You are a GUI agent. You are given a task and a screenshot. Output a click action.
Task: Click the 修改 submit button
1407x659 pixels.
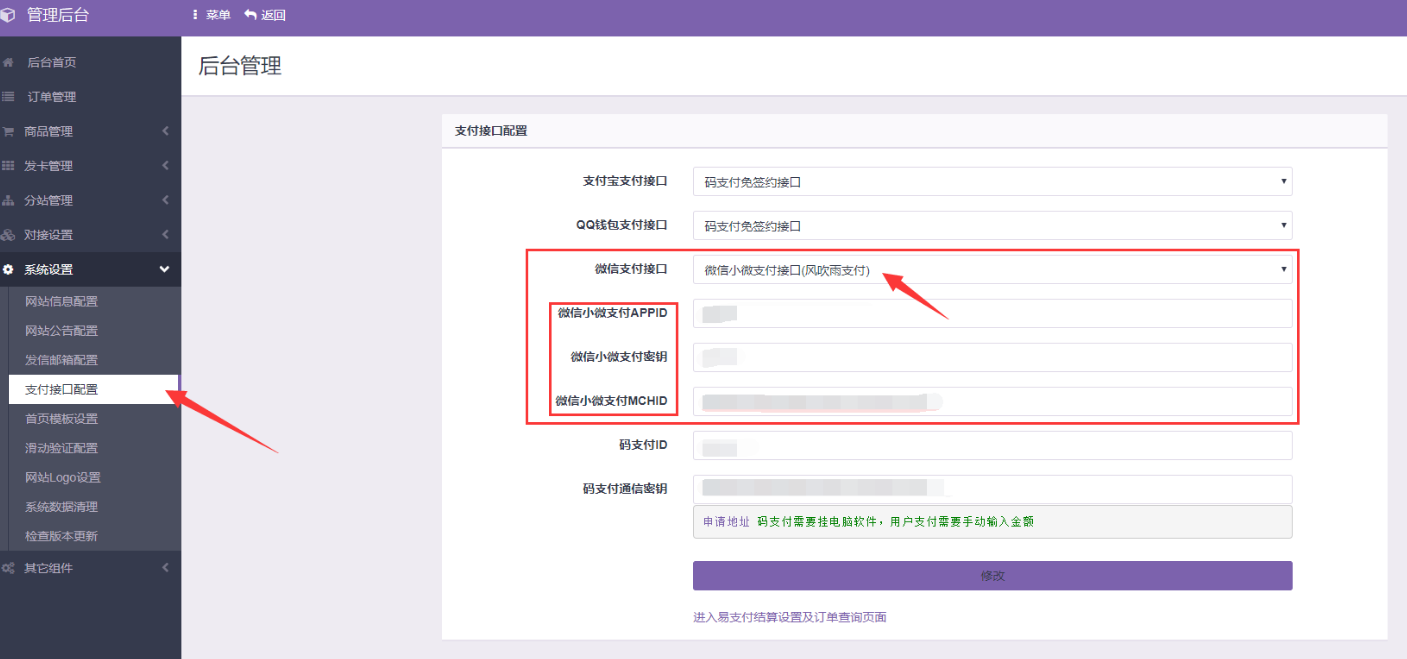coord(992,575)
